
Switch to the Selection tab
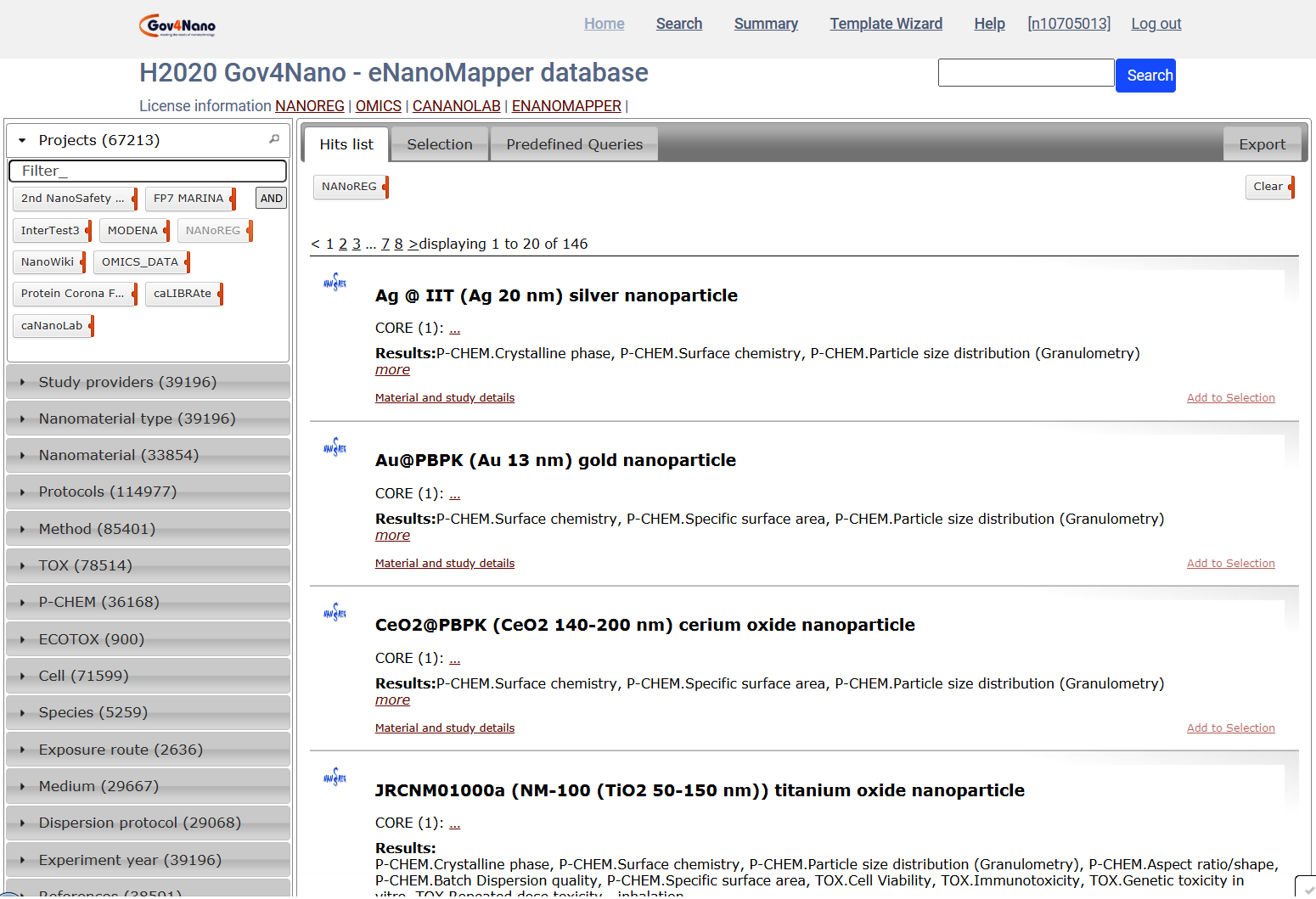(x=439, y=144)
